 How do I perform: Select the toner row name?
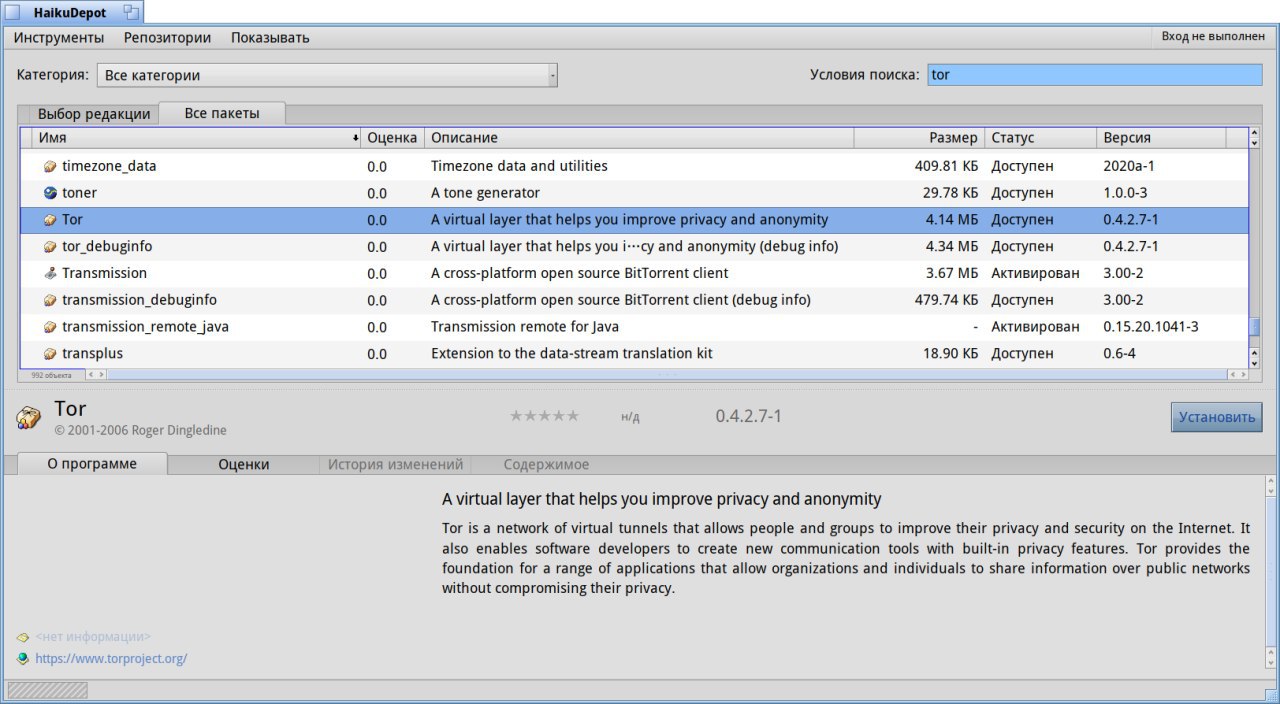79,193
